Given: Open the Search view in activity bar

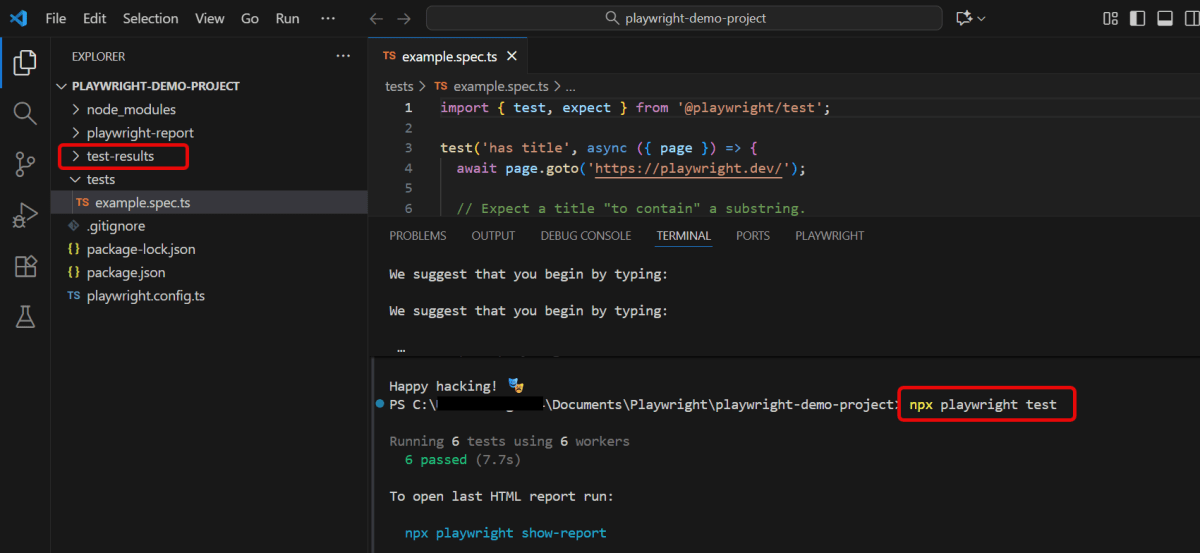Looking at the screenshot, I should click(x=25, y=113).
